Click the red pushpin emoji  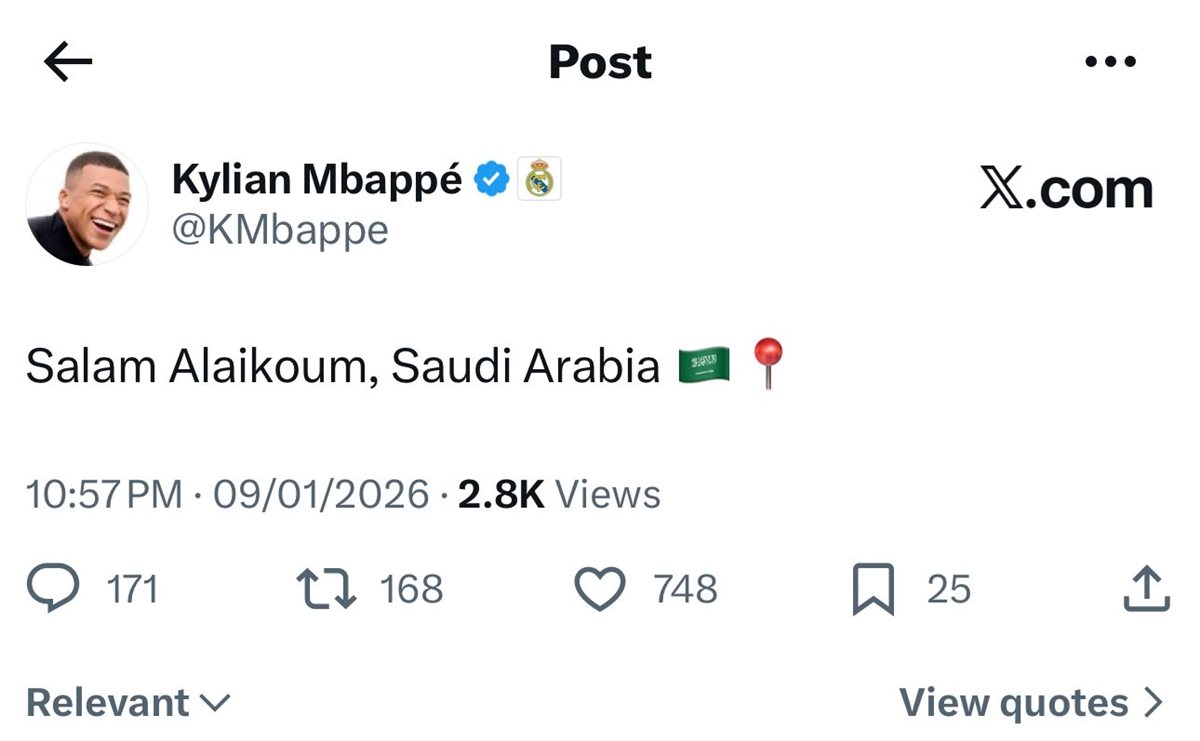(x=768, y=362)
